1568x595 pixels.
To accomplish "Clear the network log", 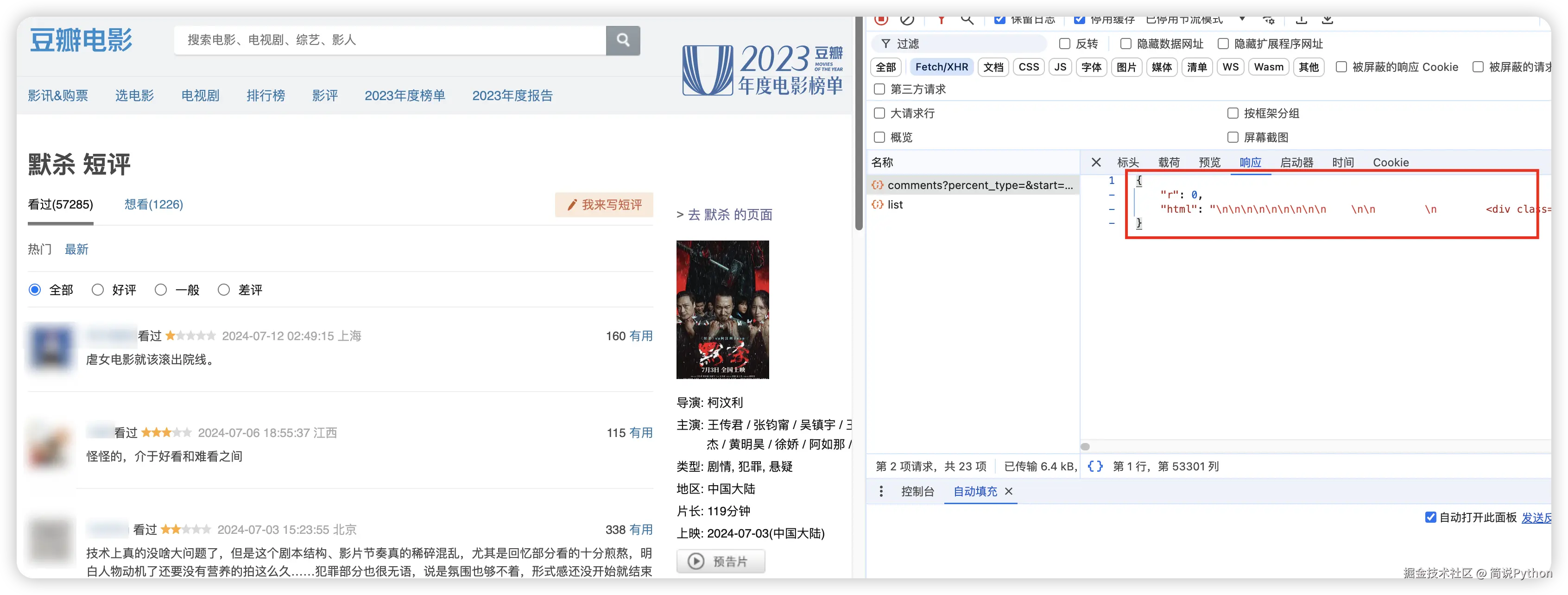I will 907,20.
